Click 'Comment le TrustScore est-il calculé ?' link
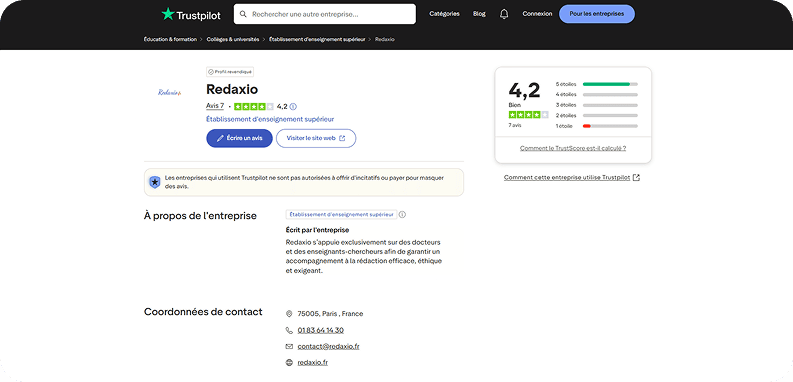 tap(573, 148)
